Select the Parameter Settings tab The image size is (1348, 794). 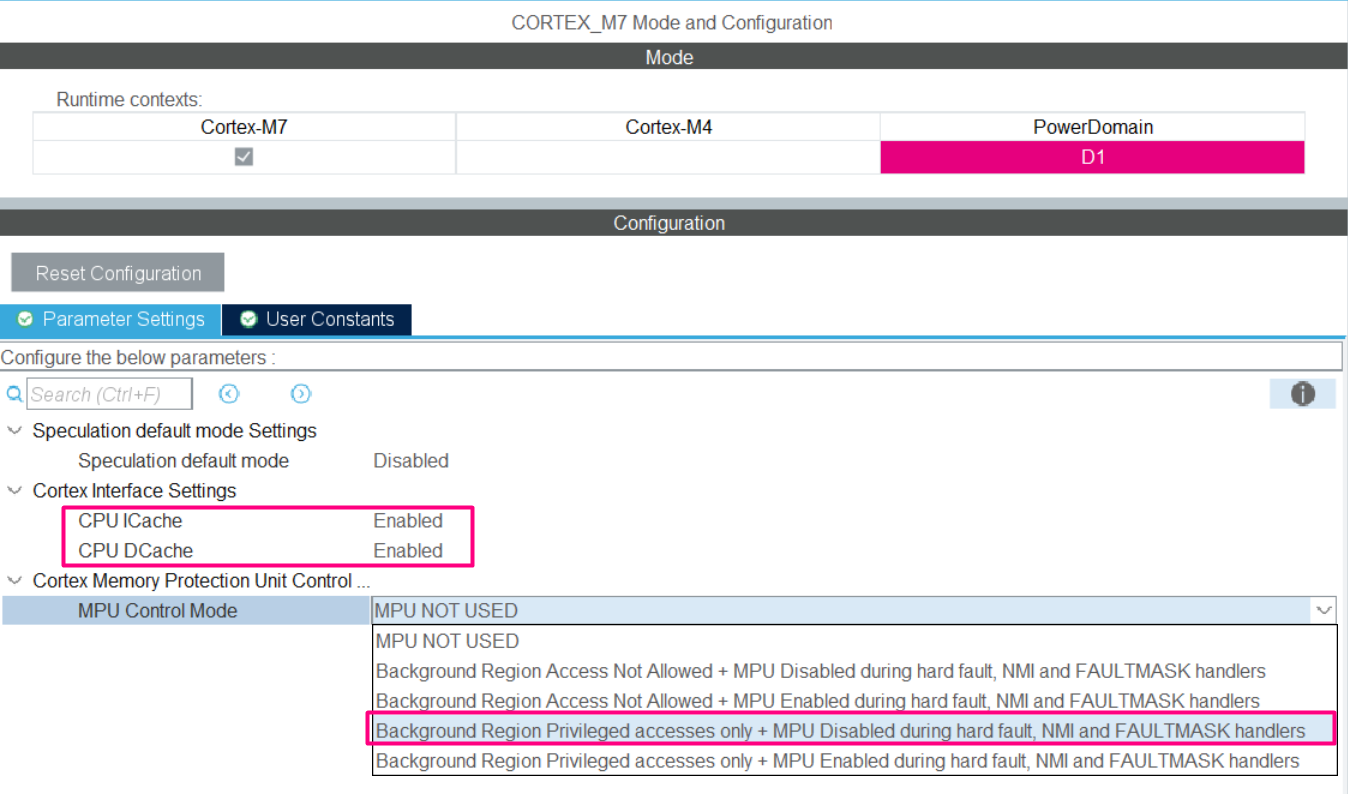coord(110,319)
